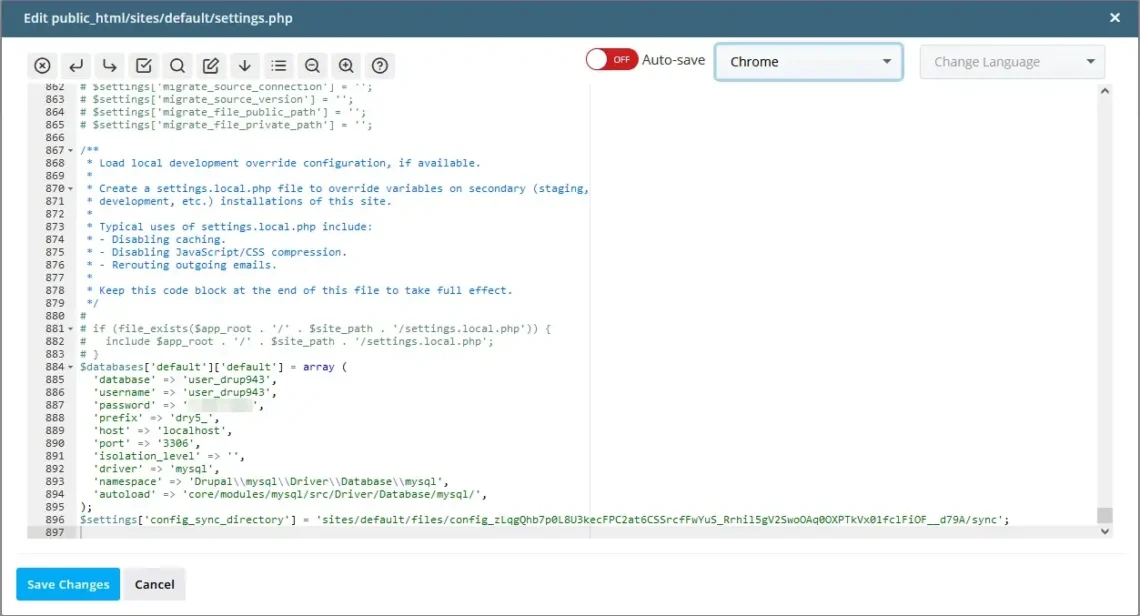
Task: Open the Chrome dropdown menu
Action: [x=808, y=61]
